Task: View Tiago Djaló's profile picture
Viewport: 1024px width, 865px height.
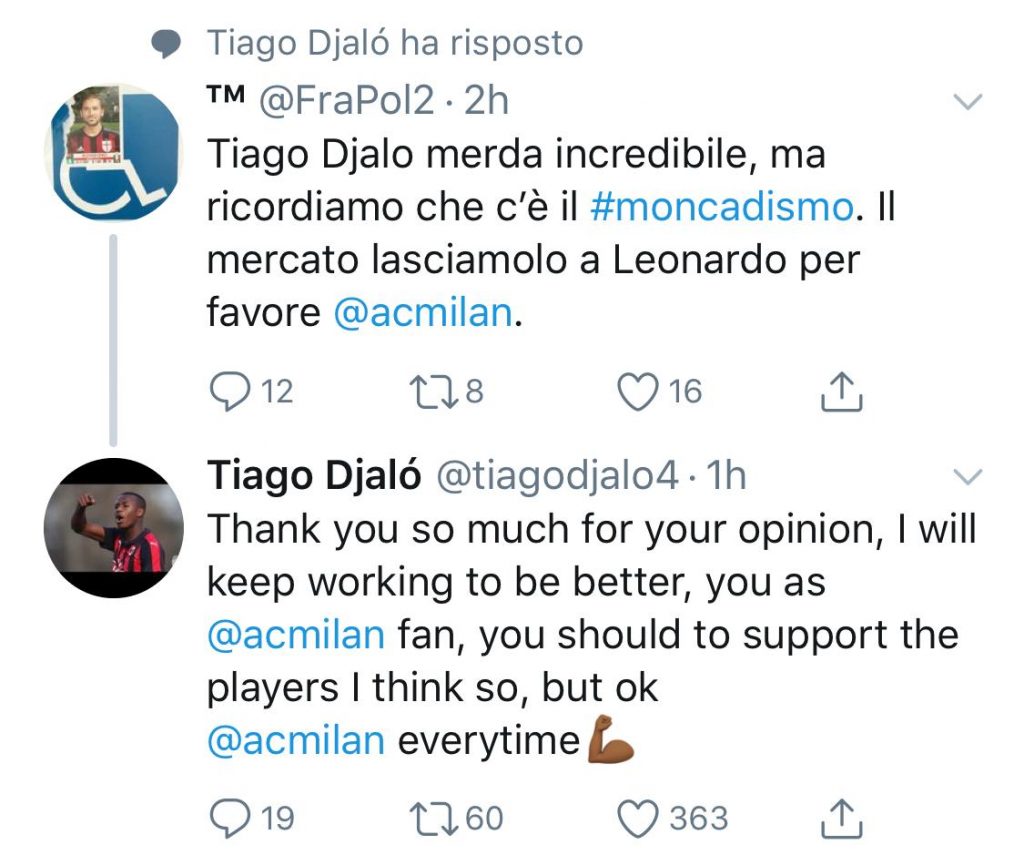Action: (x=115, y=529)
